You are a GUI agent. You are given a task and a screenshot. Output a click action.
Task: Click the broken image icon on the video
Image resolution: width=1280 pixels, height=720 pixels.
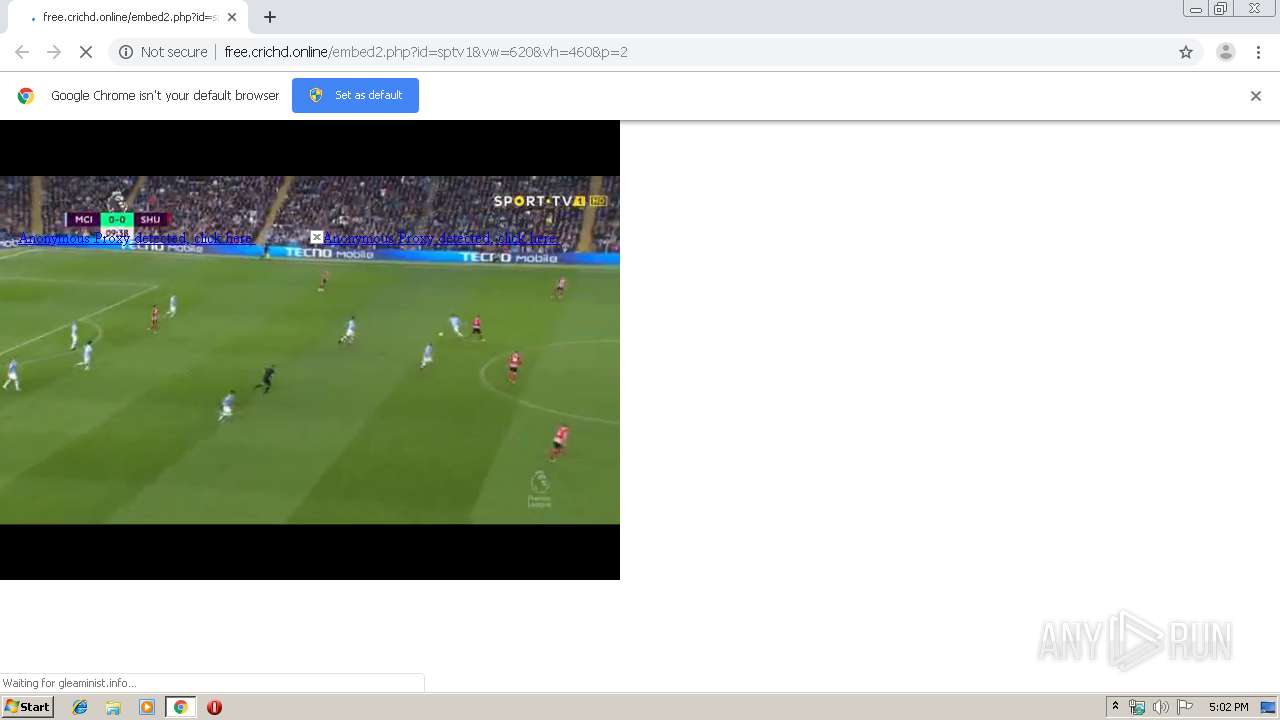click(x=316, y=237)
